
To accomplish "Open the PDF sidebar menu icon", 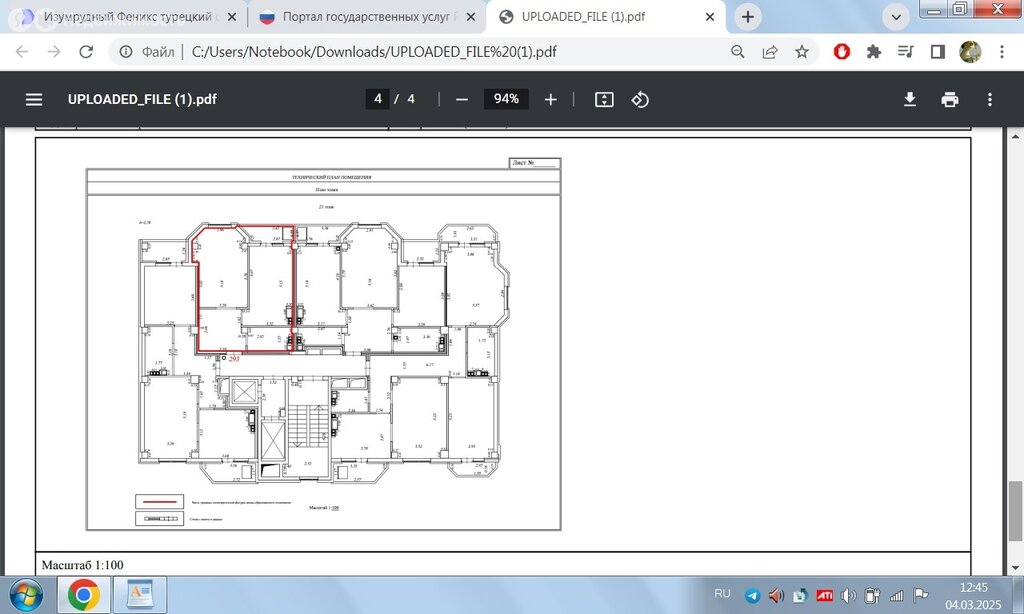I will coord(34,99).
